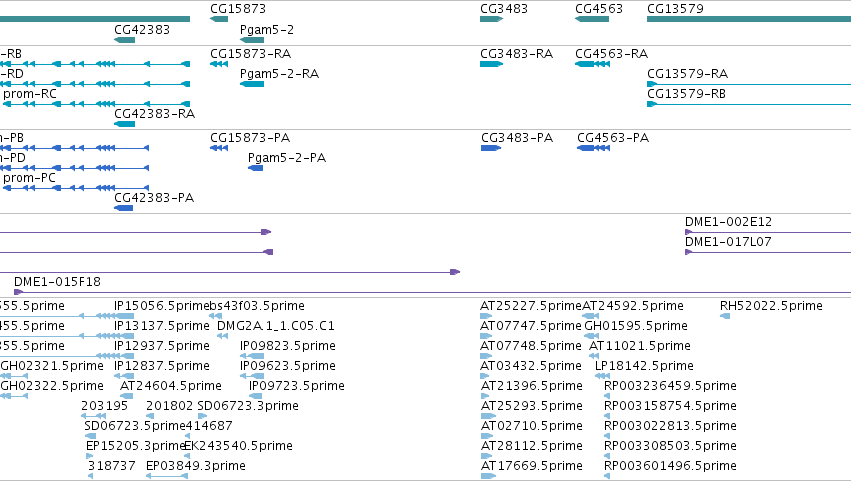Viewport: 851px width, 481px height.
Task: Click EST GH02322.5prime
Action: [x=52, y=387]
